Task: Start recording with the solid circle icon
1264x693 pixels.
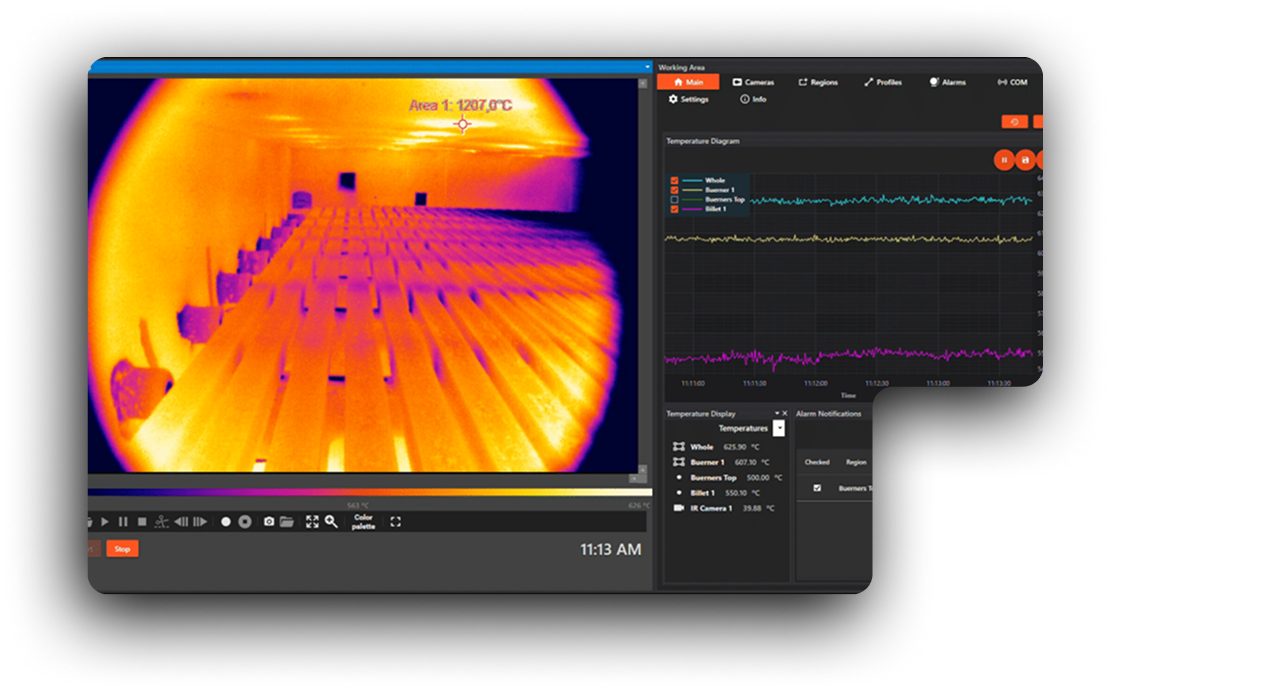Action: coord(226,521)
